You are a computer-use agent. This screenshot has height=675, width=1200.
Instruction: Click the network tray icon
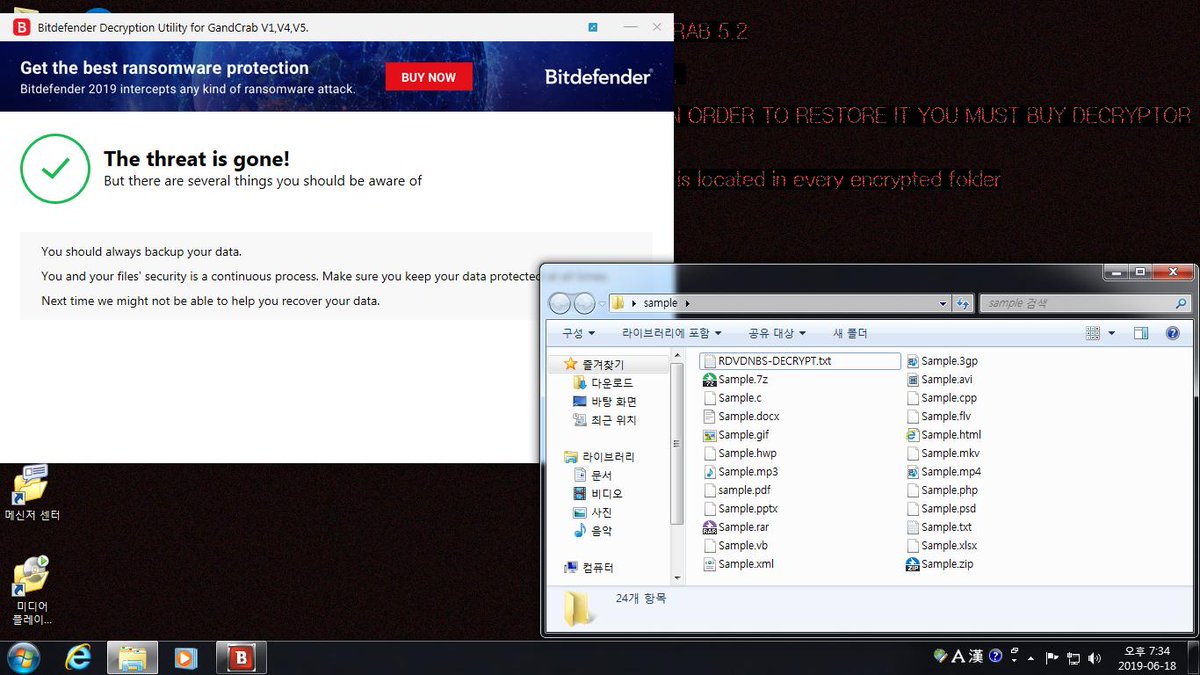pos(1073,658)
